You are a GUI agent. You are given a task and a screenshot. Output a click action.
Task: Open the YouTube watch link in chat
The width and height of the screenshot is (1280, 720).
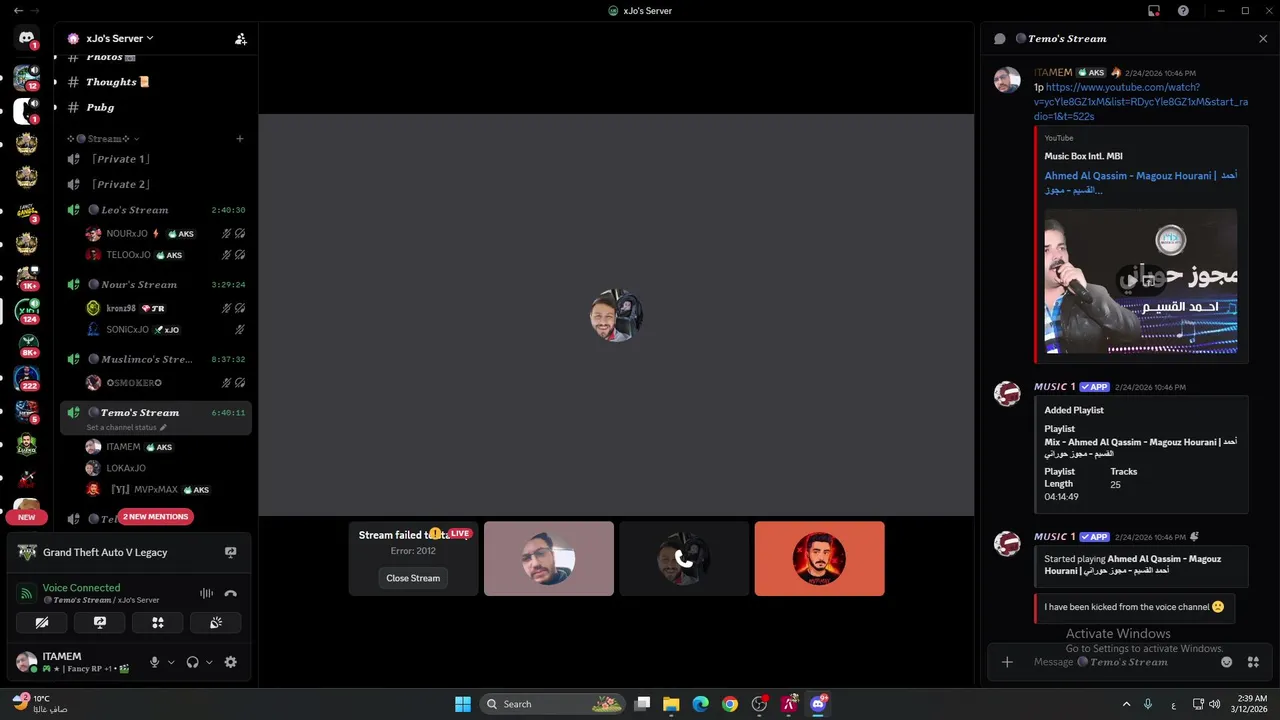coord(1141,102)
